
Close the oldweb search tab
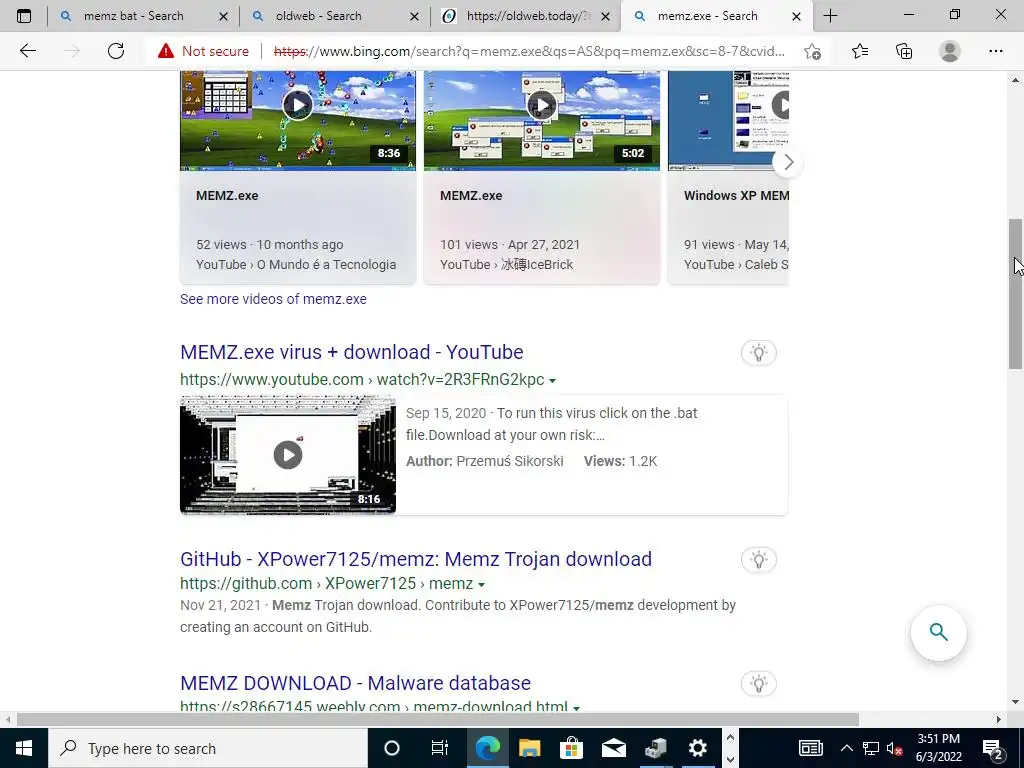pyautogui.click(x=414, y=16)
